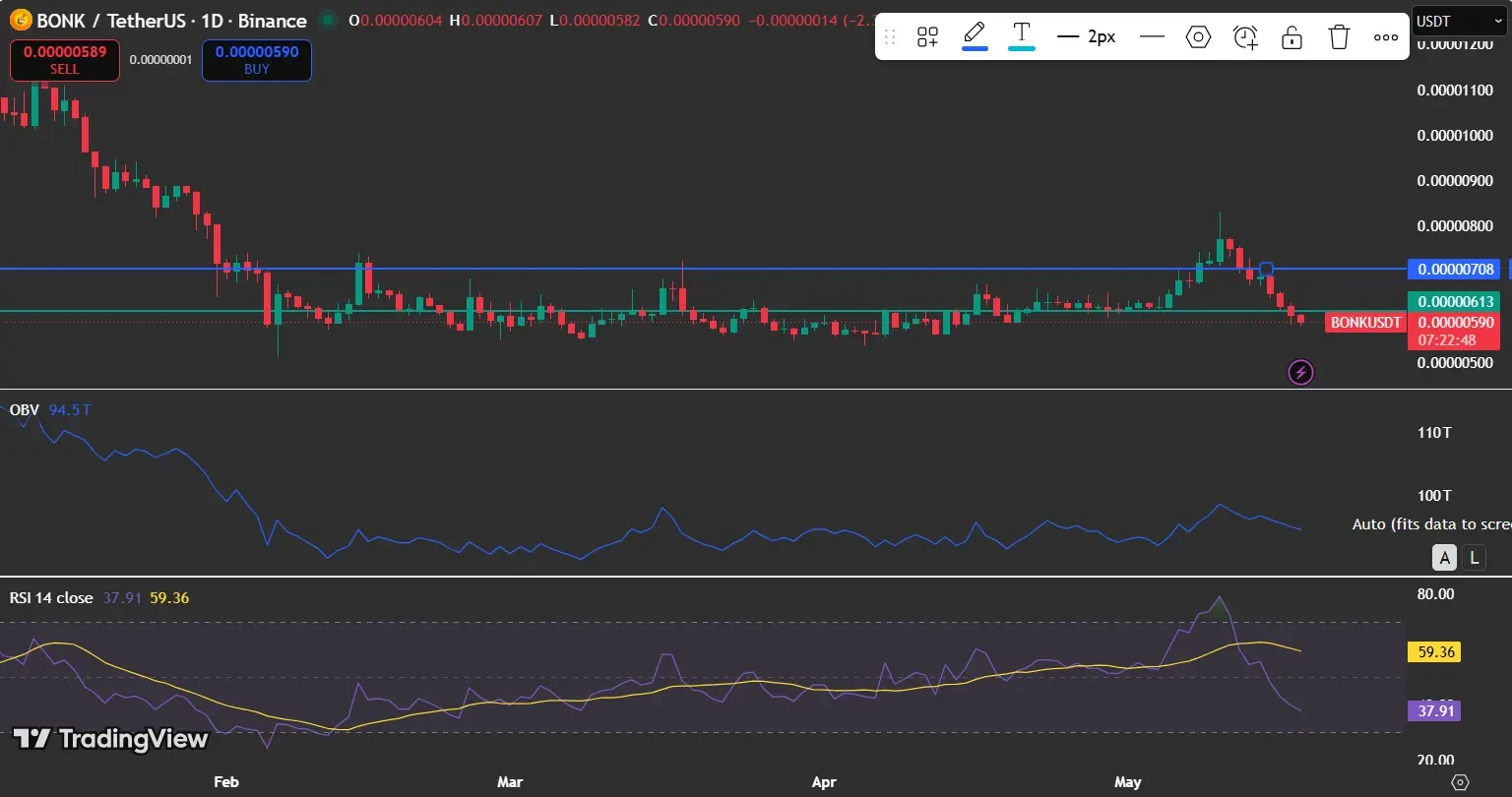Open drawing settings hexagon icon

pos(1198,37)
